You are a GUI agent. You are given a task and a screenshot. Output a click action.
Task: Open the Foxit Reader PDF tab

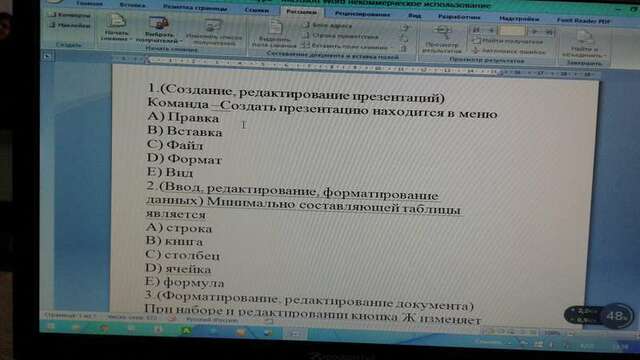(x=584, y=20)
